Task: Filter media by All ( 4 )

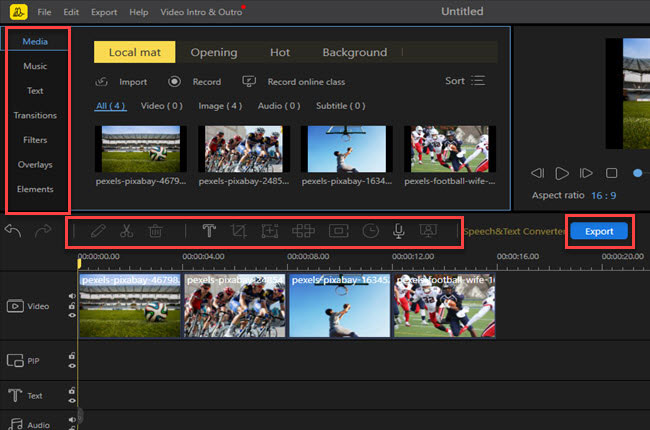Action: [x=110, y=106]
